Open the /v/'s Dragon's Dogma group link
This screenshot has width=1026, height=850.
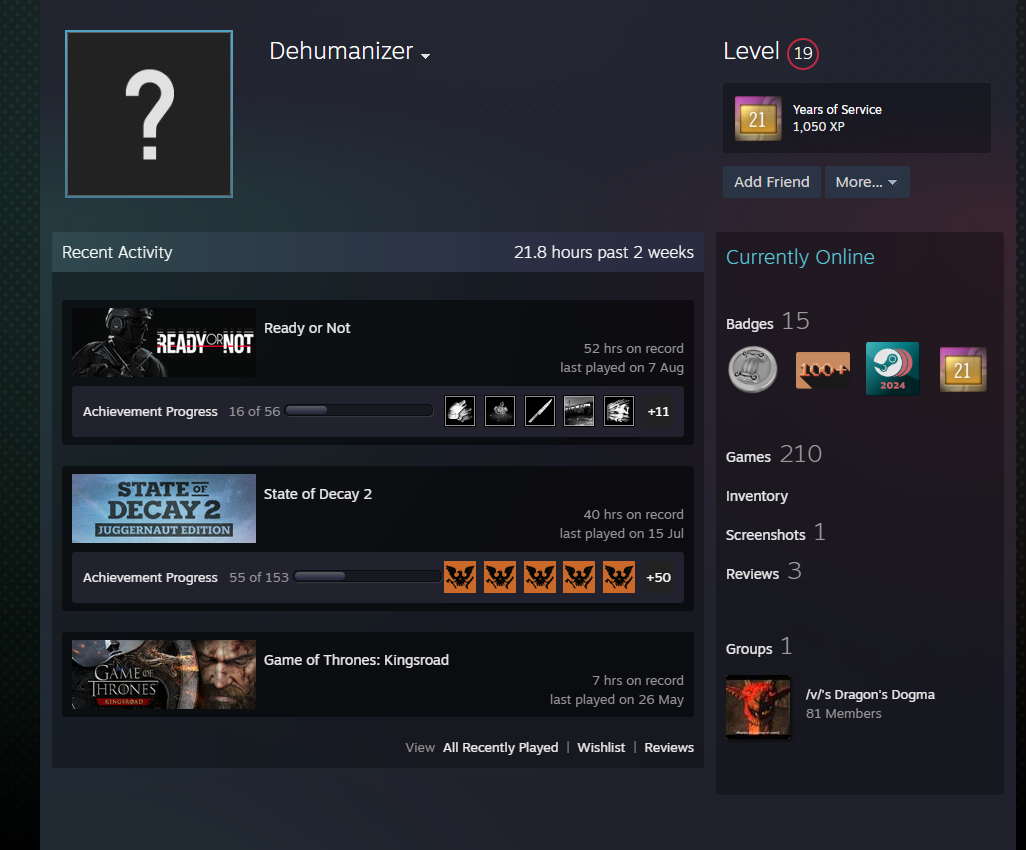[870, 694]
